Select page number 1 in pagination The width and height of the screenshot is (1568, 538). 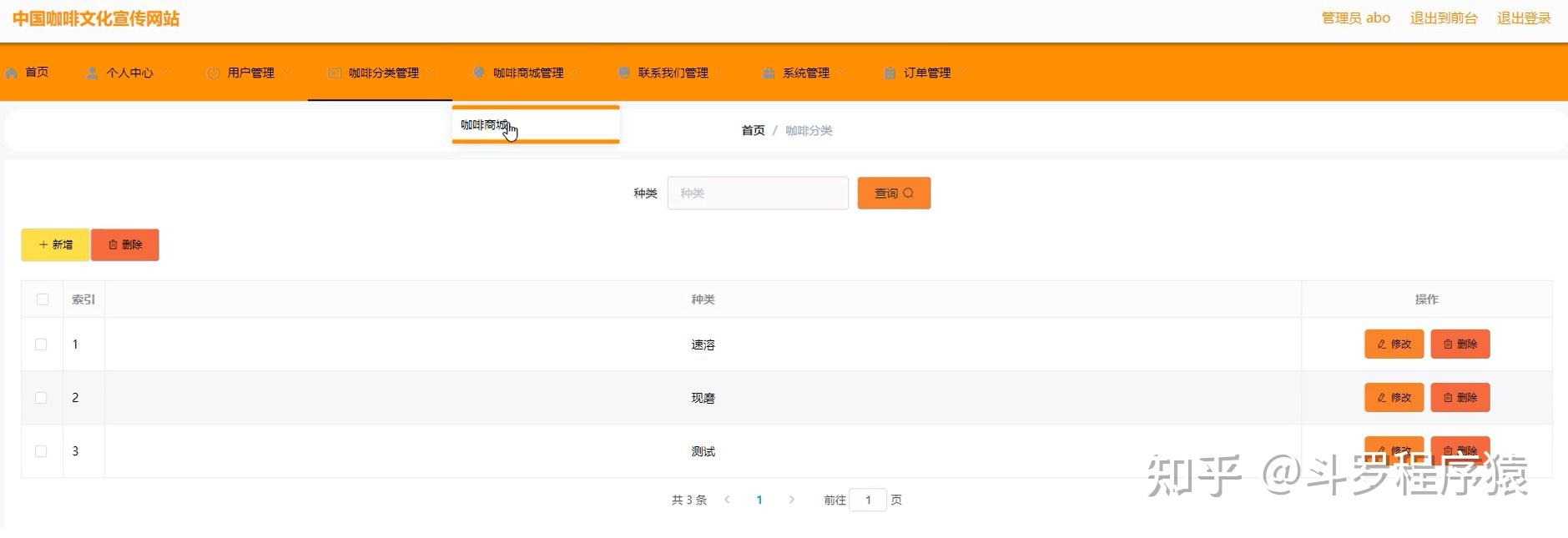click(759, 500)
